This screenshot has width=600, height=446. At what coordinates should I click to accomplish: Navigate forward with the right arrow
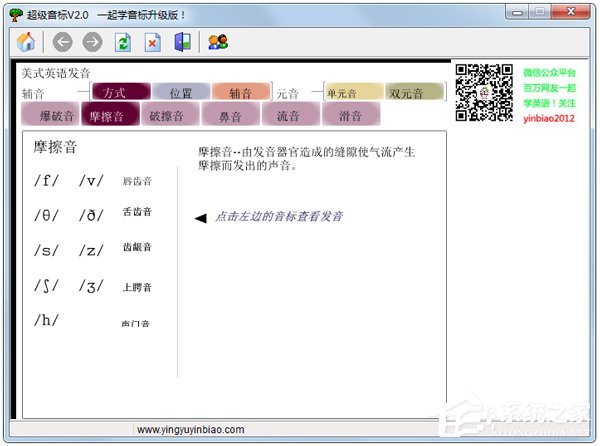92,42
